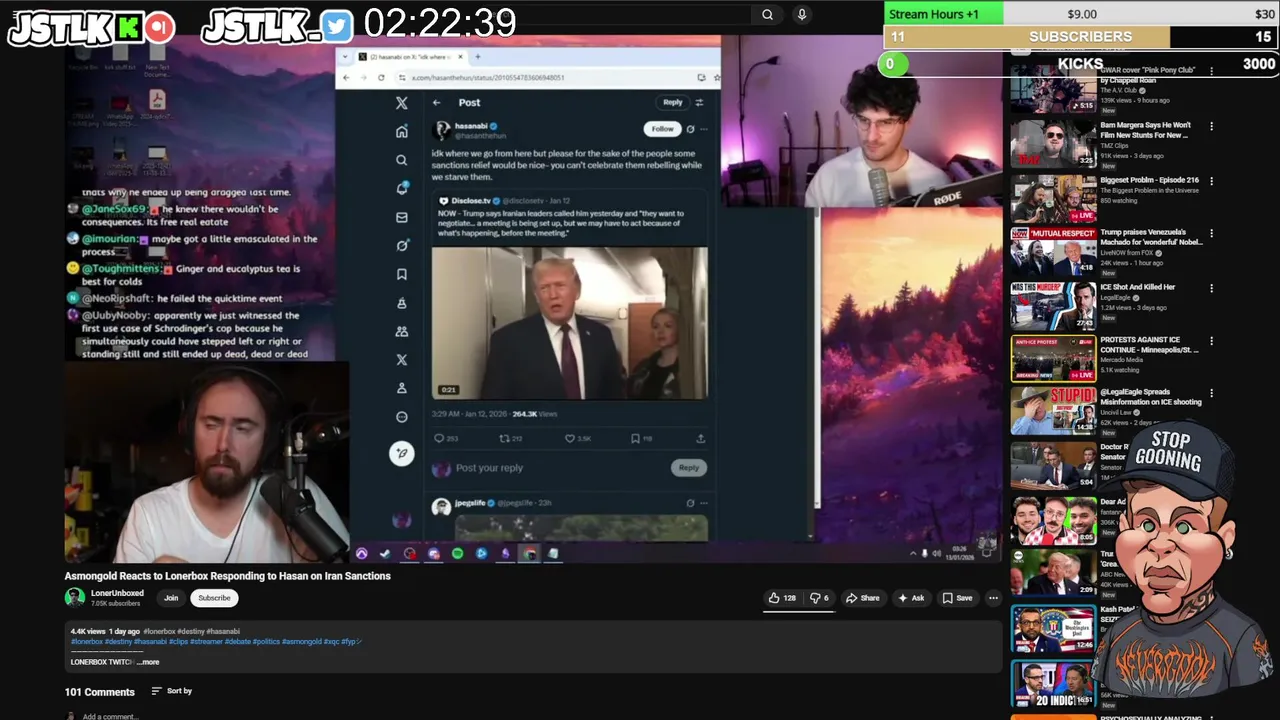1280x720 pixels.
Task: Click the top Reply button in Post header
Action: [672, 102]
